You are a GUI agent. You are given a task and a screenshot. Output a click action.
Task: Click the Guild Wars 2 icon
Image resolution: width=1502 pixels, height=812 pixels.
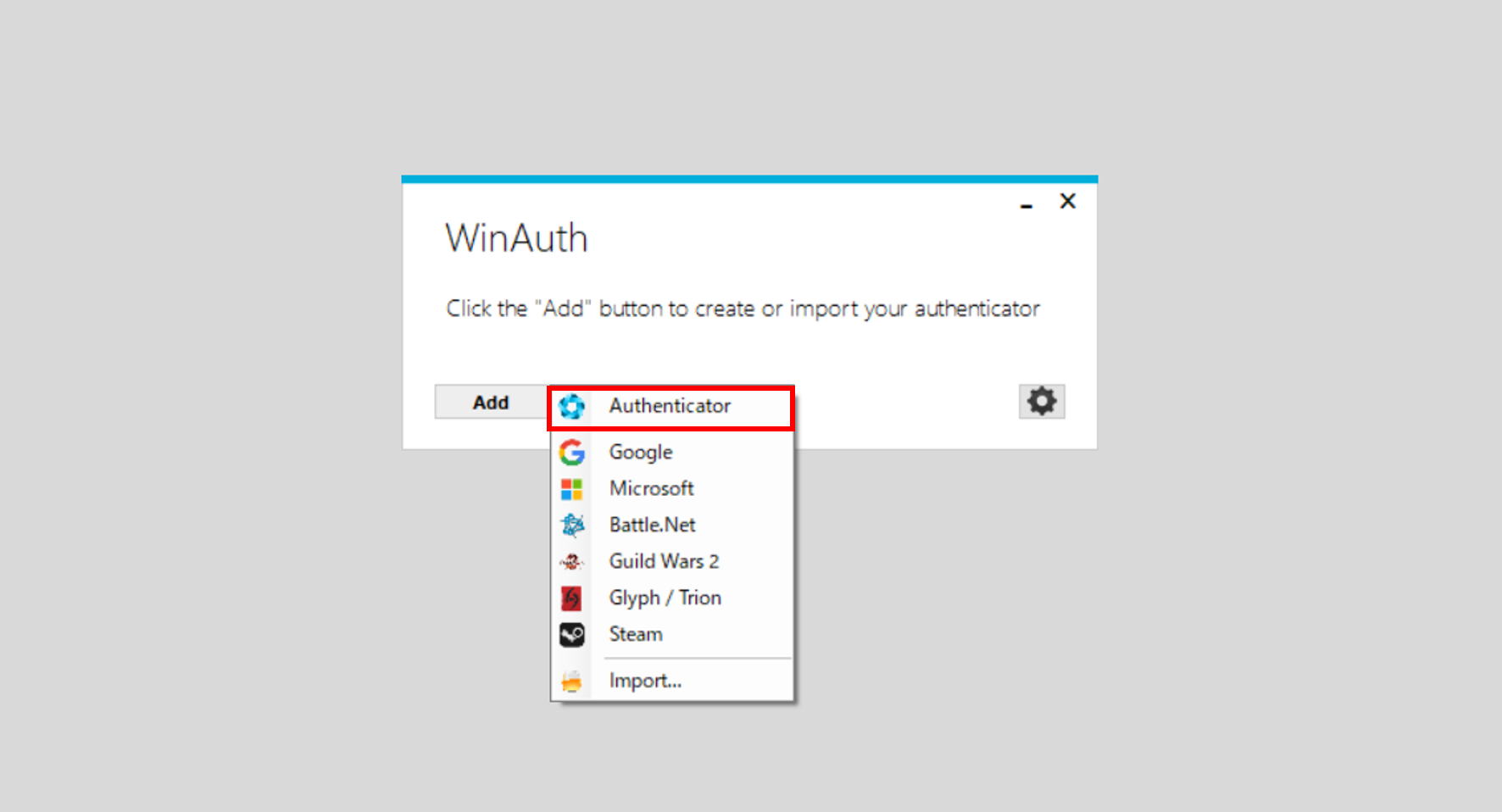point(572,562)
